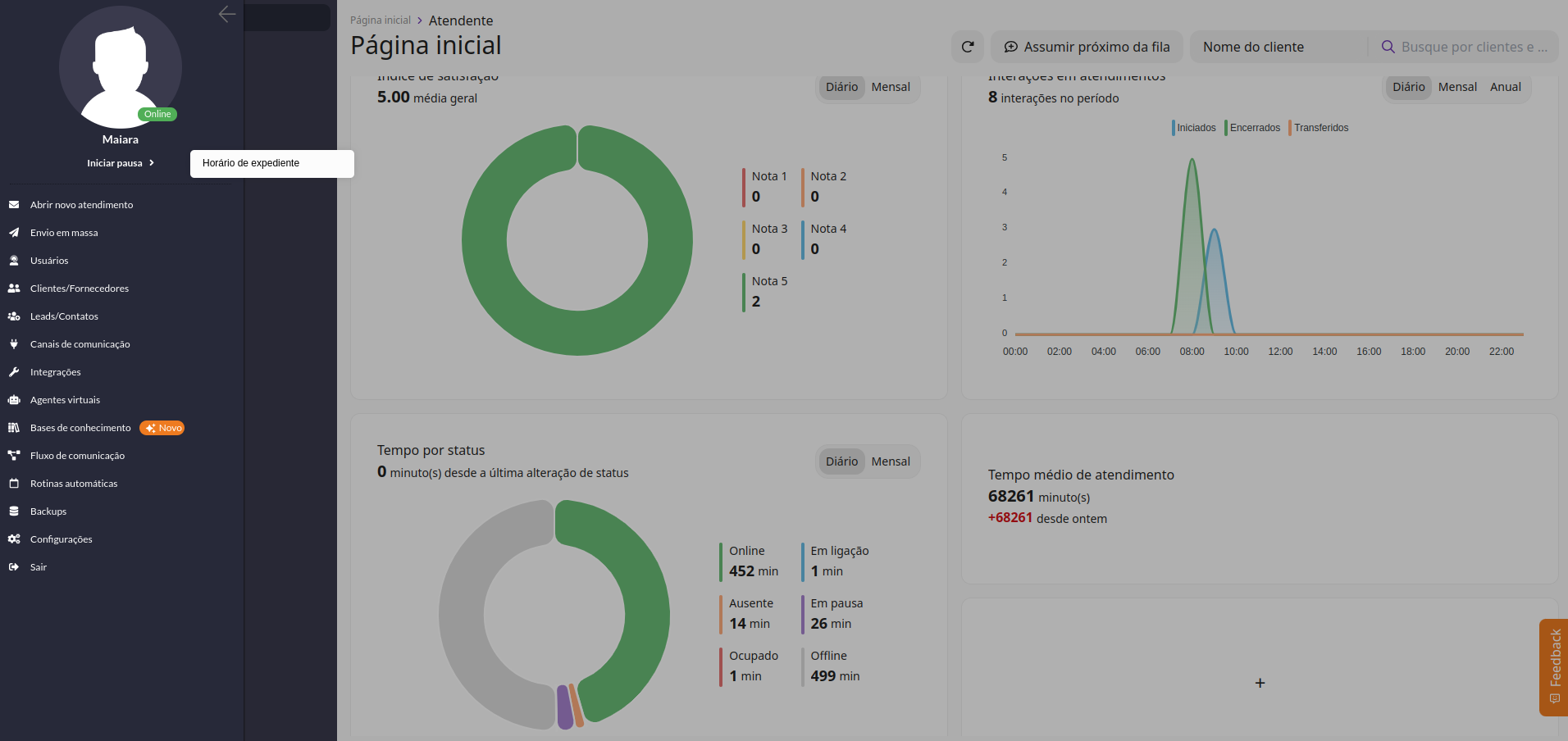The width and height of the screenshot is (1568, 741).
Task: Click the Novo badge on Bases de conhecimento
Action: tap(162, 428)
